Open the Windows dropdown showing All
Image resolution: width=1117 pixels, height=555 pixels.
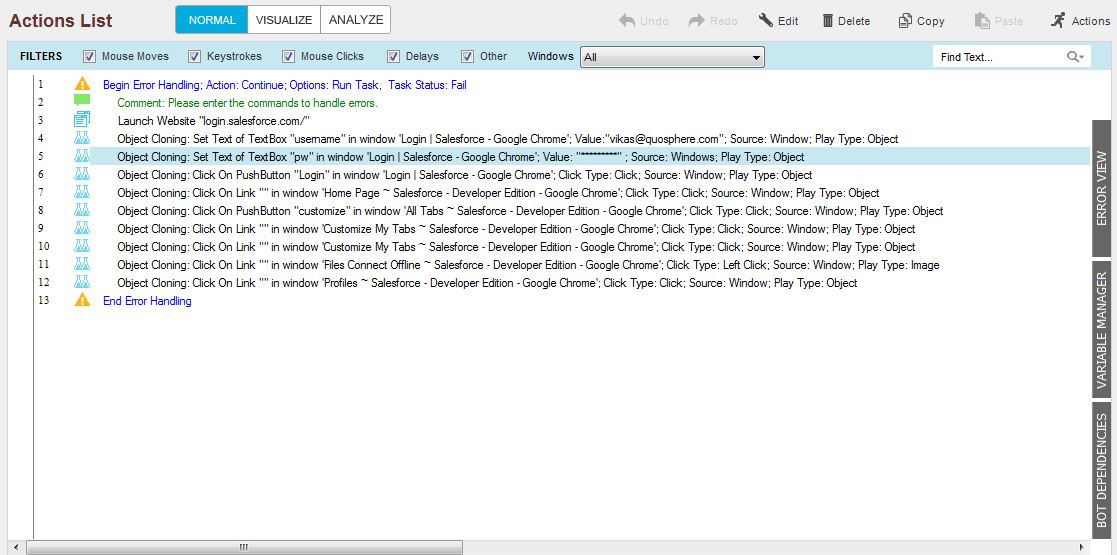click(672, 57)
